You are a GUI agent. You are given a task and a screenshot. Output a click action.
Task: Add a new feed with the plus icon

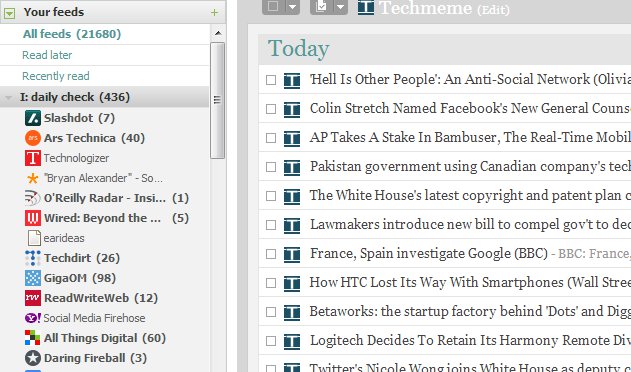(214, 12)
